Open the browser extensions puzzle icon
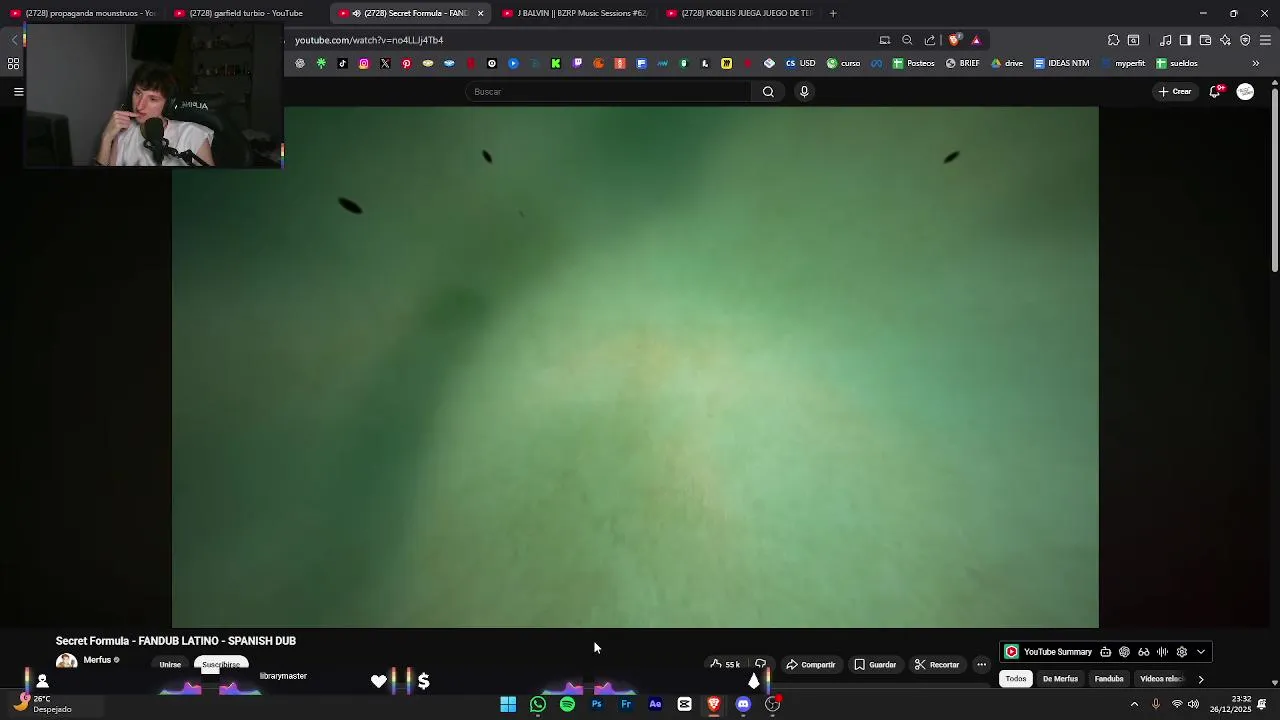Screen dimensions: 1280x720 point(1113,40)
